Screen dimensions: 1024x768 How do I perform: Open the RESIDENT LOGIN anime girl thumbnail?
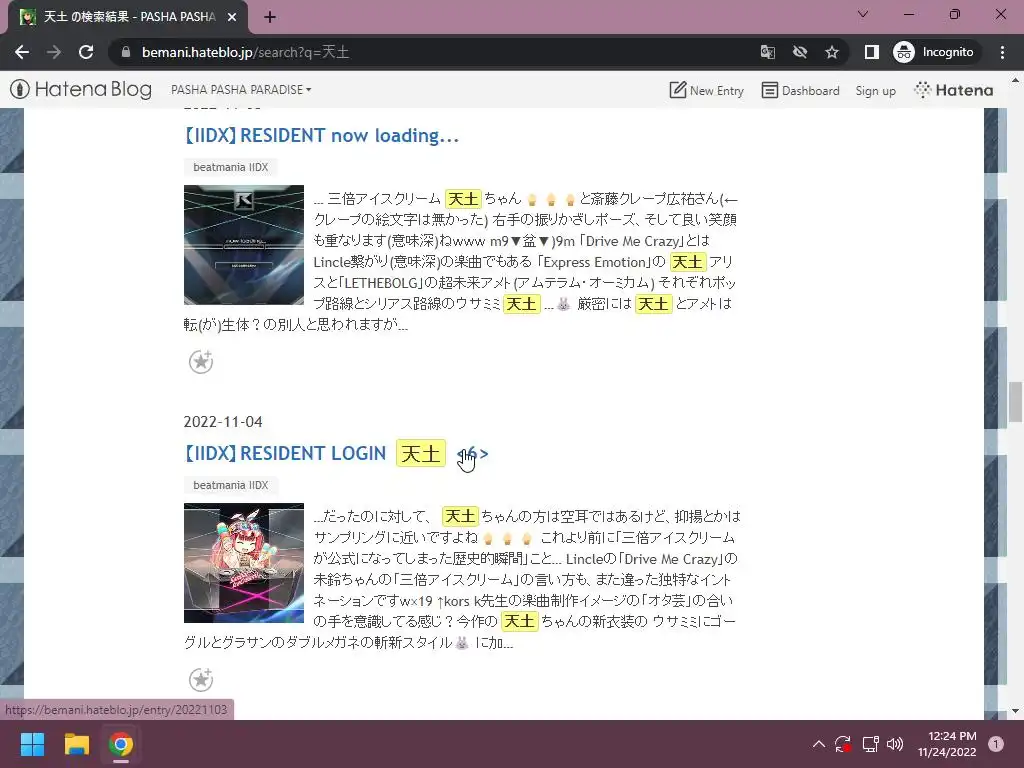pyautogui.click(x=244, y=563)
